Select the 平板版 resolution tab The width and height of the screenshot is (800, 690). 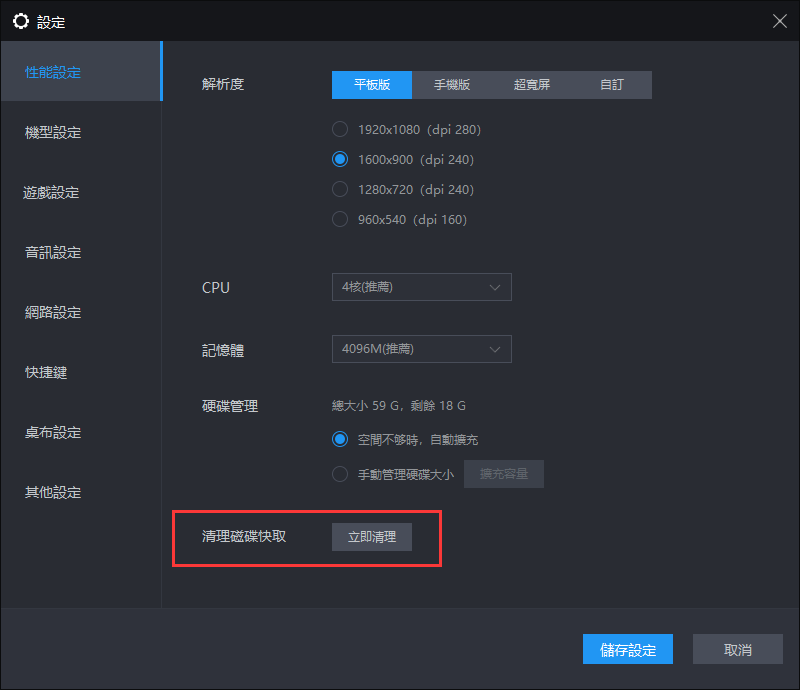(371, 85)
